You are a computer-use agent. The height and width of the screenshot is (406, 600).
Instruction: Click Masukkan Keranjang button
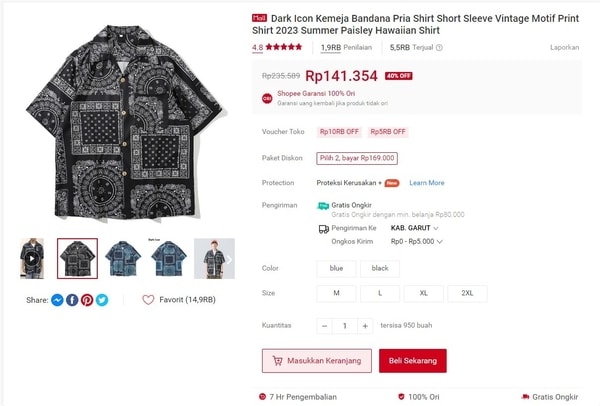pyautogui.click(x=316, y=360)
